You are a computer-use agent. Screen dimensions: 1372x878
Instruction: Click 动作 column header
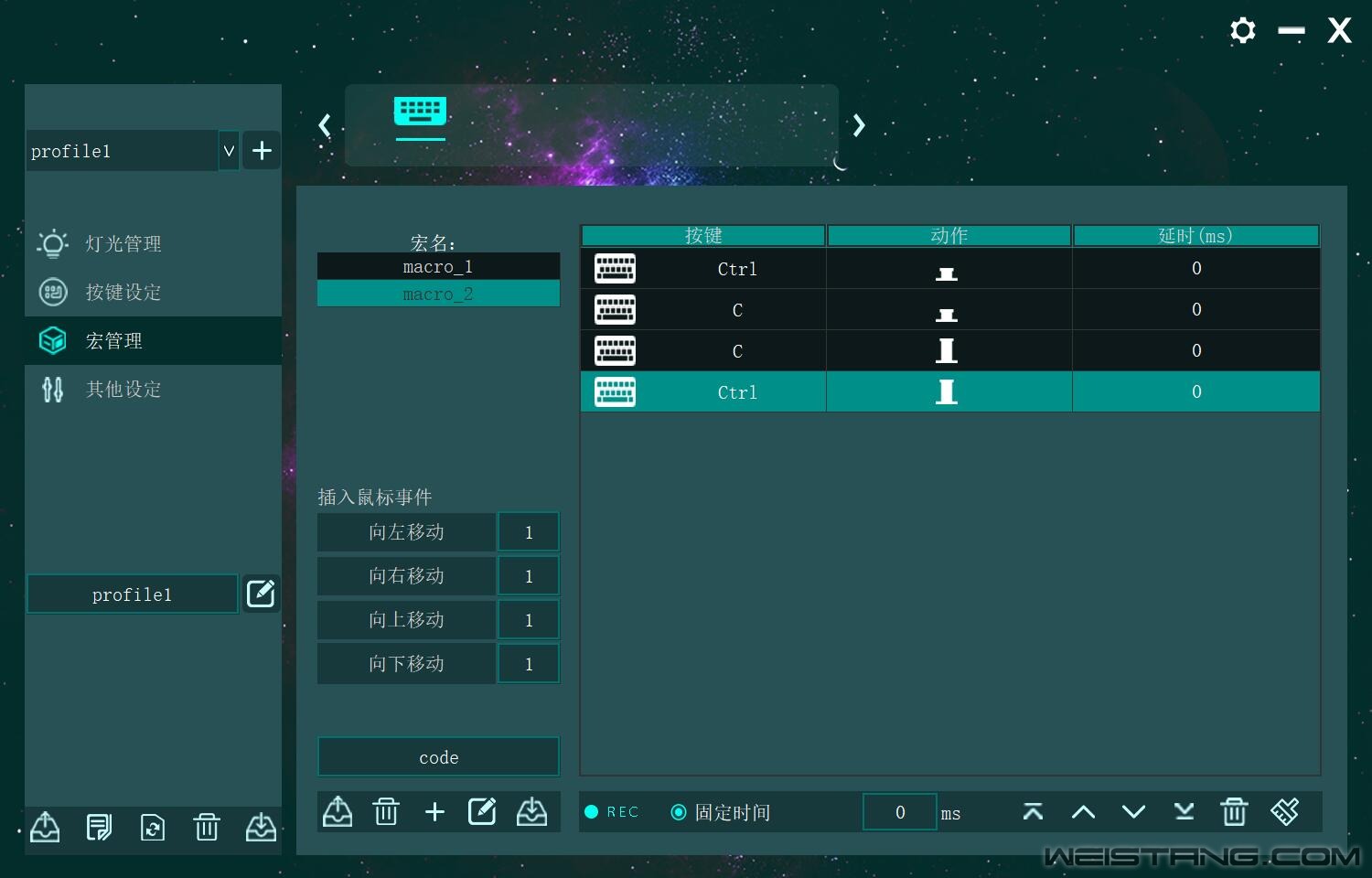[949, 236]
